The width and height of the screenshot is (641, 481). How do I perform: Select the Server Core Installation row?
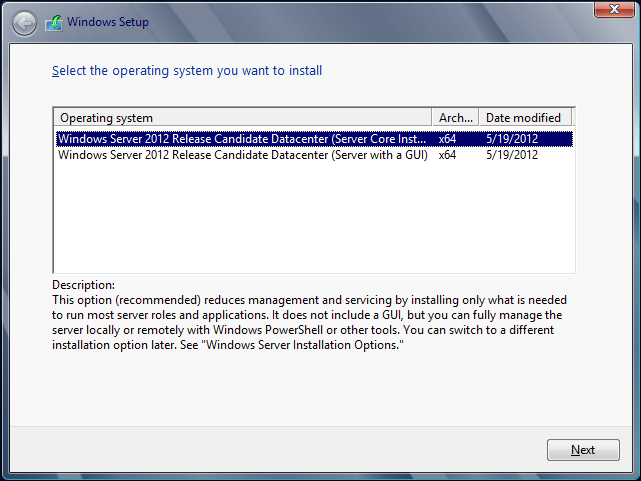tap(314, 139)
